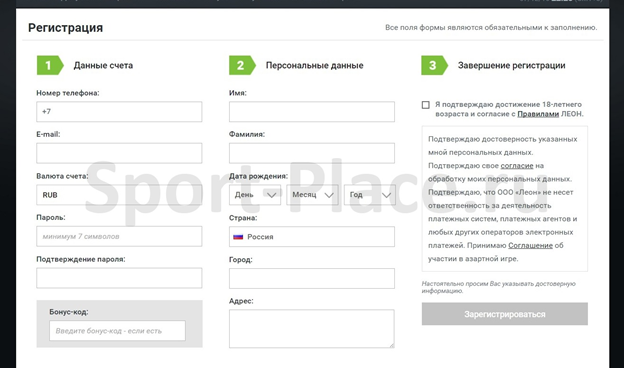Open the День birth day dropdown
The width and height of the screenshot is (624, 368).
pos(255,195)
